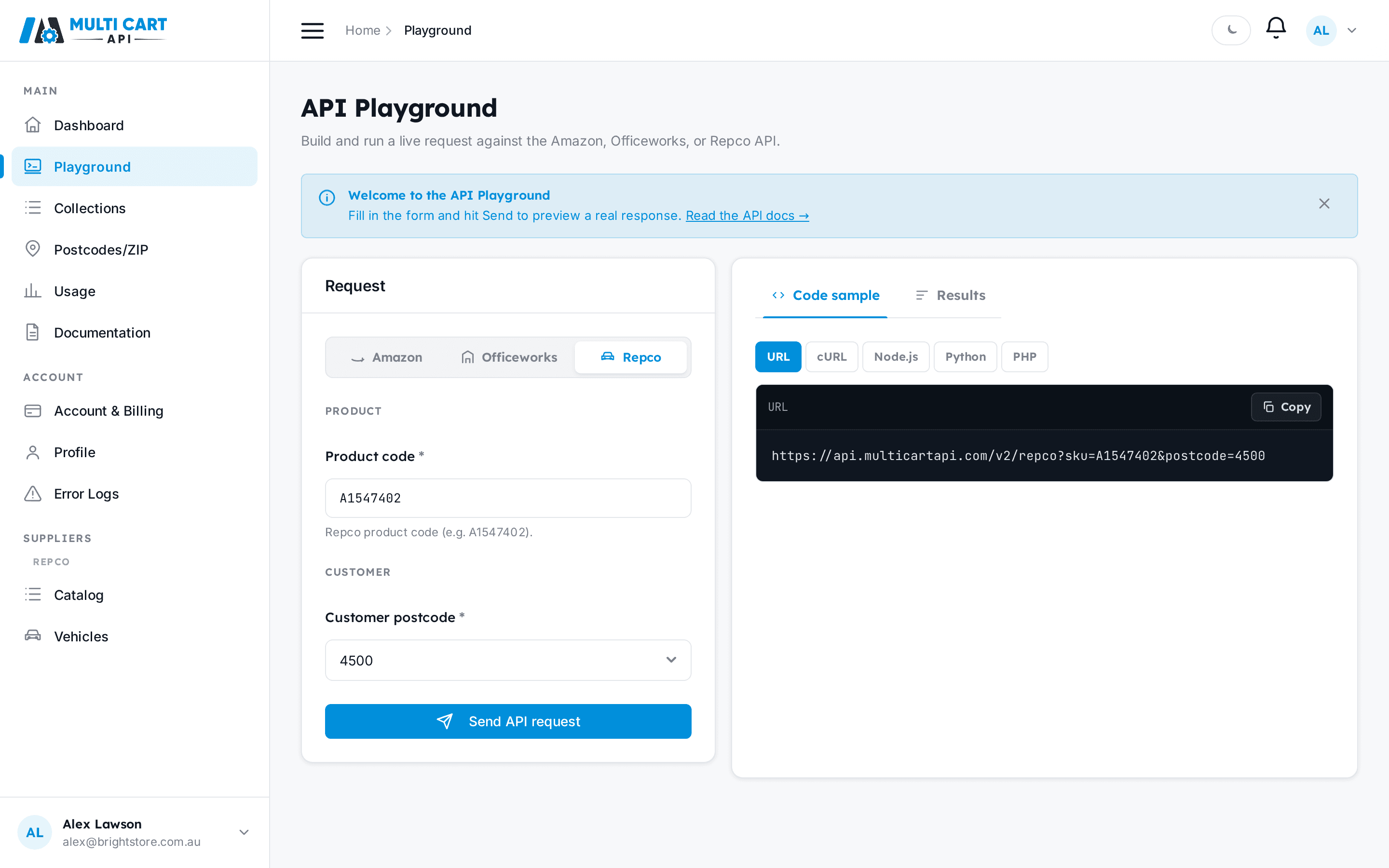The height and width of the screenshot is (868, 1389).
Task: Click the Results lines icon
Action: [x=922, y=295]
